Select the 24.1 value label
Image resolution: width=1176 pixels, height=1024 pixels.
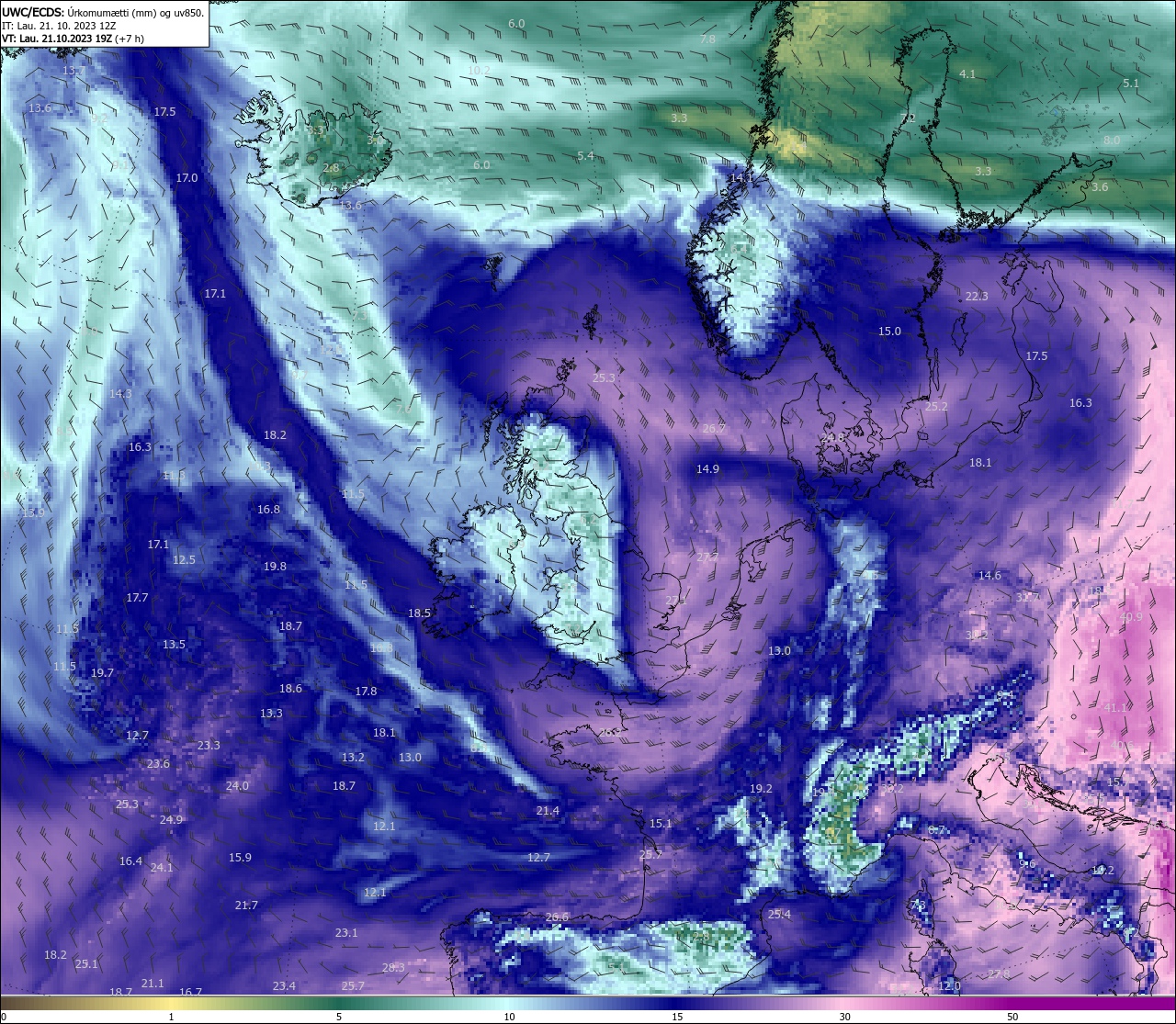(x=162, y=868)
